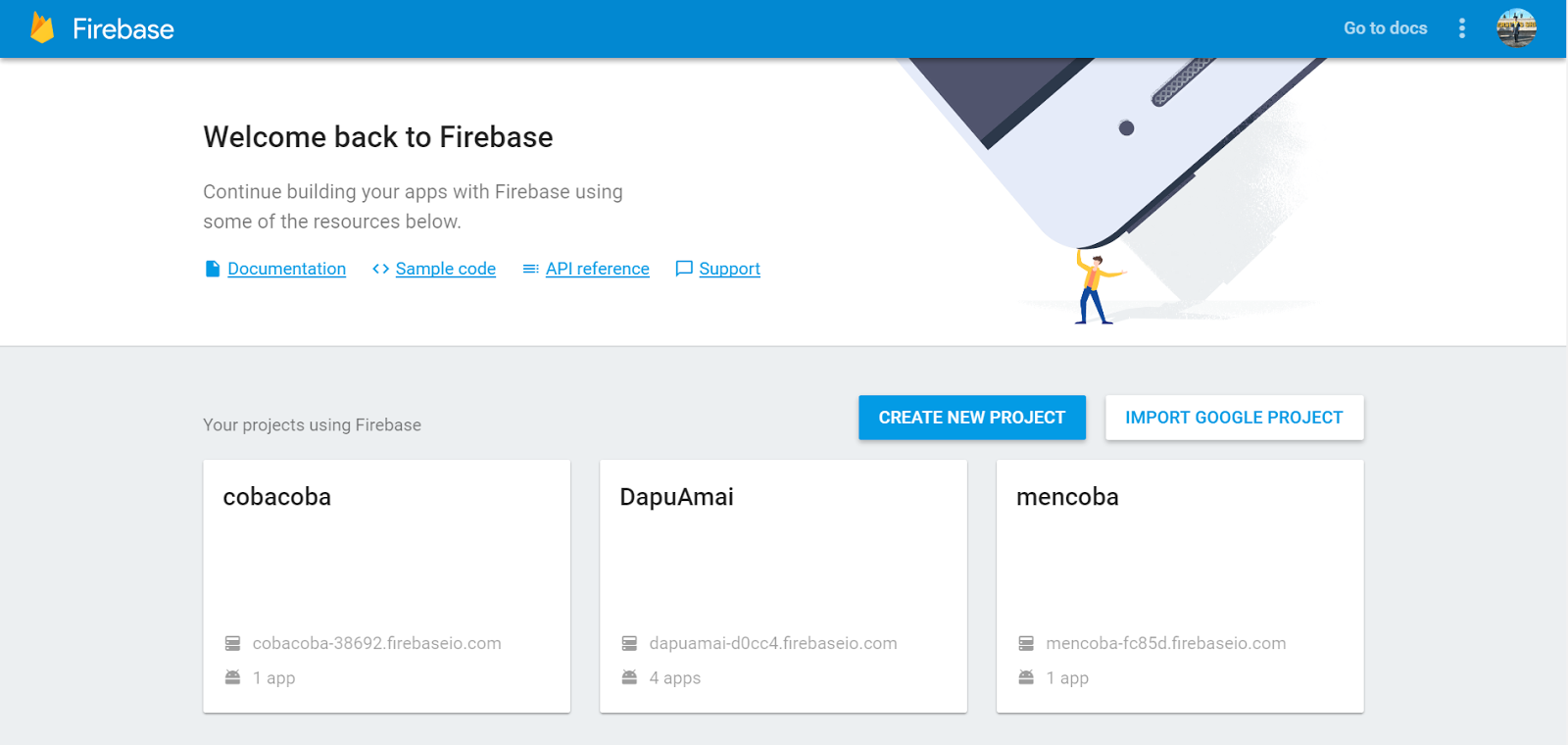
Task: Click the apps icon on mencoba card
Action: coord(1026,676)
